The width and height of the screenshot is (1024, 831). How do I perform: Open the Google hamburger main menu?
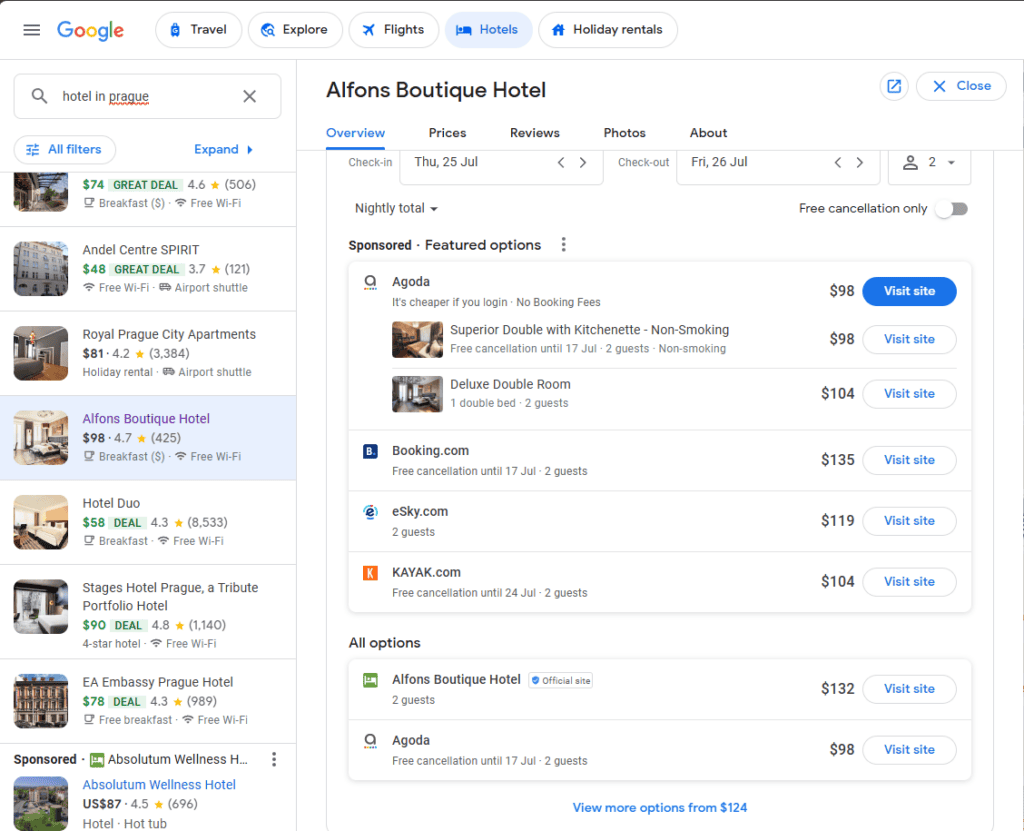pos(32,30)
